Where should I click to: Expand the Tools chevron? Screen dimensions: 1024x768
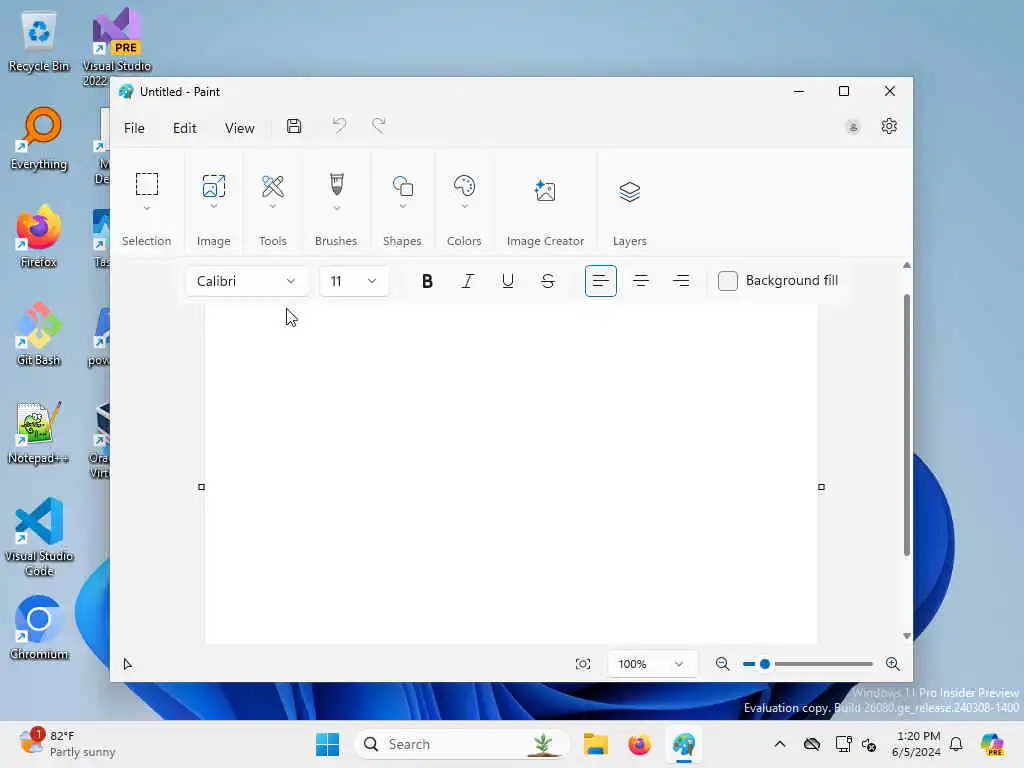(273, 206)
